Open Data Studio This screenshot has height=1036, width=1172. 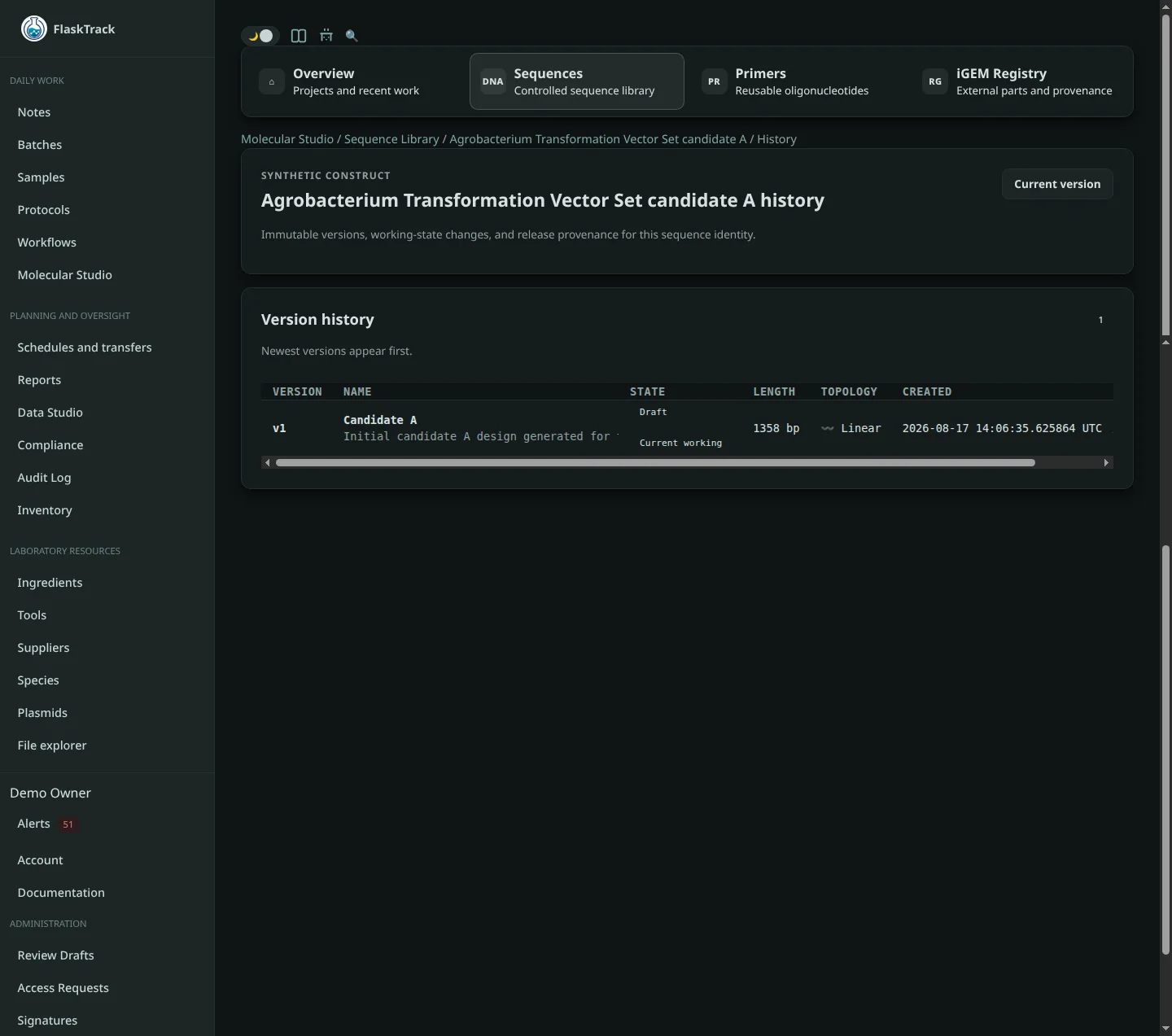click(x=50, y=413)
